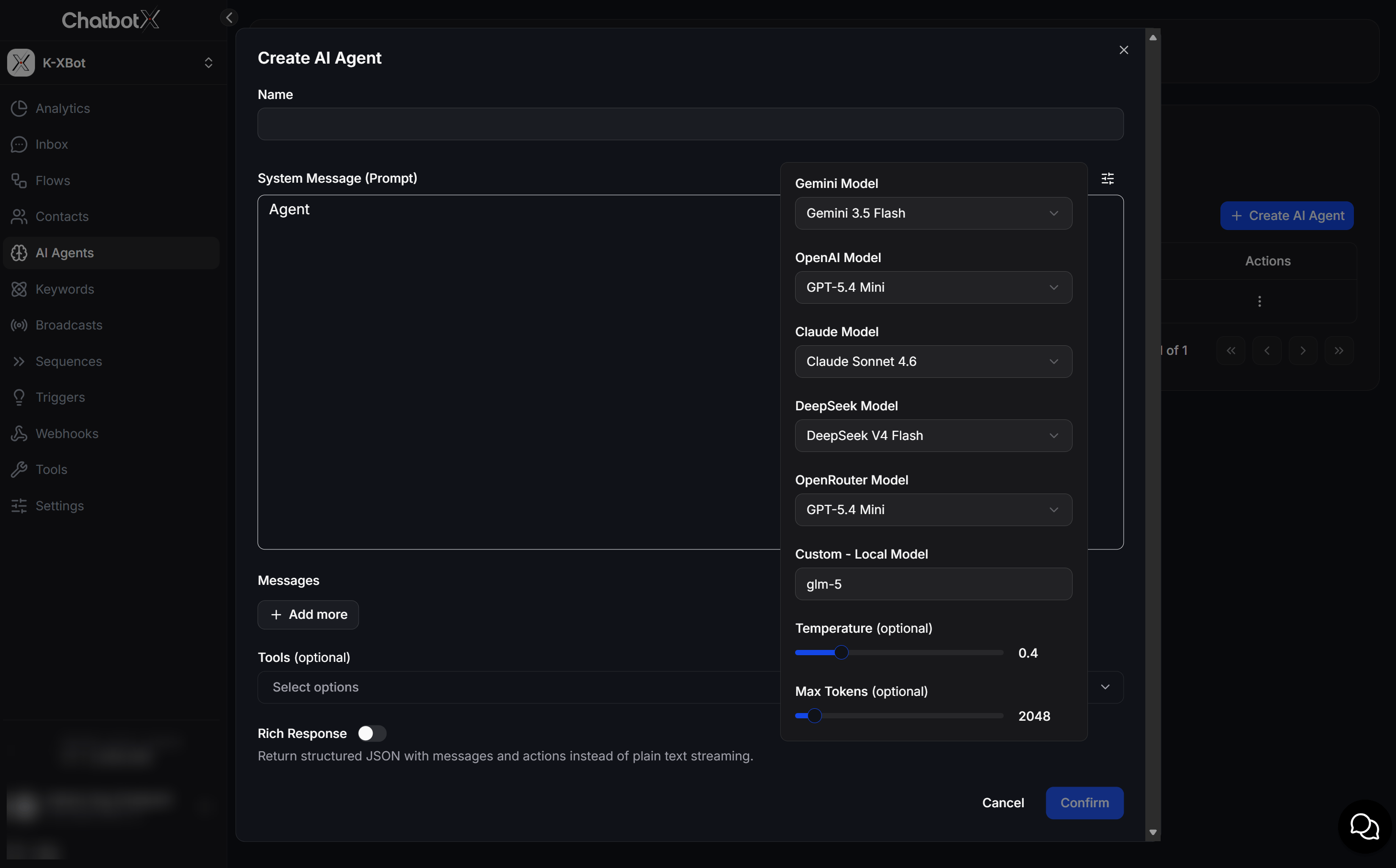1396x868 pixels.
Task: Click the Flows icon in sidebar
Action: (19, 181)
